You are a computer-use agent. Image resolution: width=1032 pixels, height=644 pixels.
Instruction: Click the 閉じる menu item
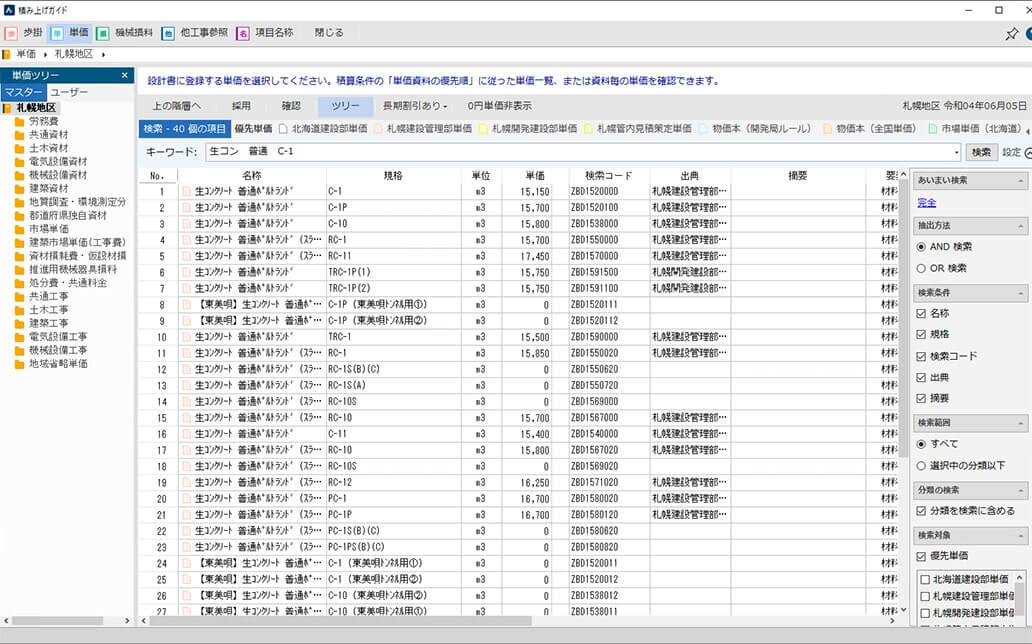coord(328,33)
